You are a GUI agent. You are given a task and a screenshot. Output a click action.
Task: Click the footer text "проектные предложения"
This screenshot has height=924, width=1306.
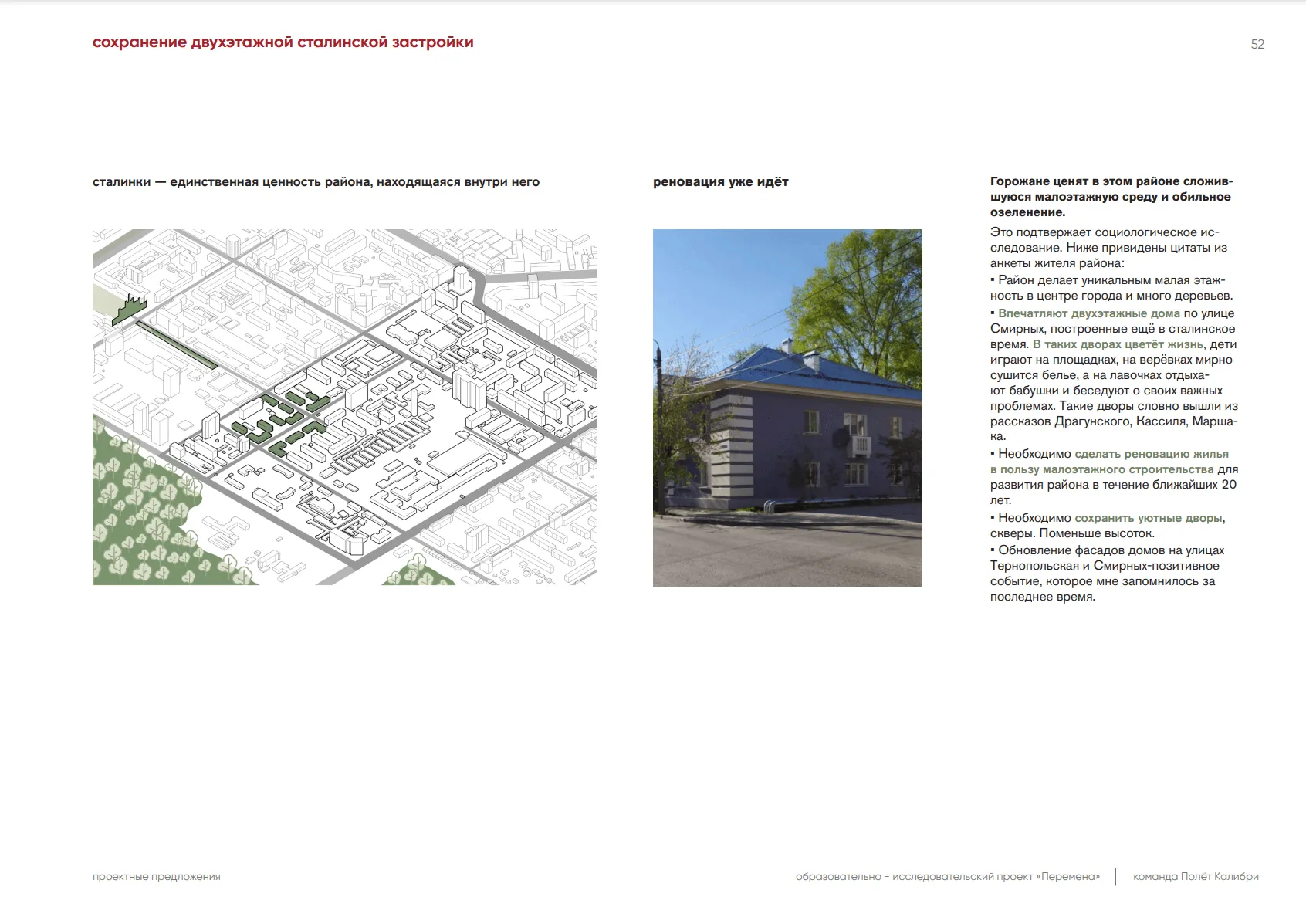pos(157,877)
